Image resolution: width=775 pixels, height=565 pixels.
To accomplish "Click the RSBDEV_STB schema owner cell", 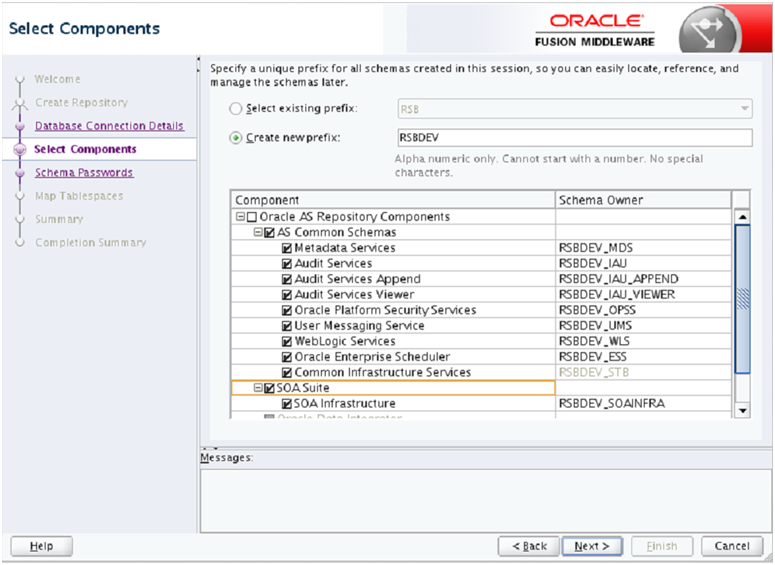I will (643, 373).
